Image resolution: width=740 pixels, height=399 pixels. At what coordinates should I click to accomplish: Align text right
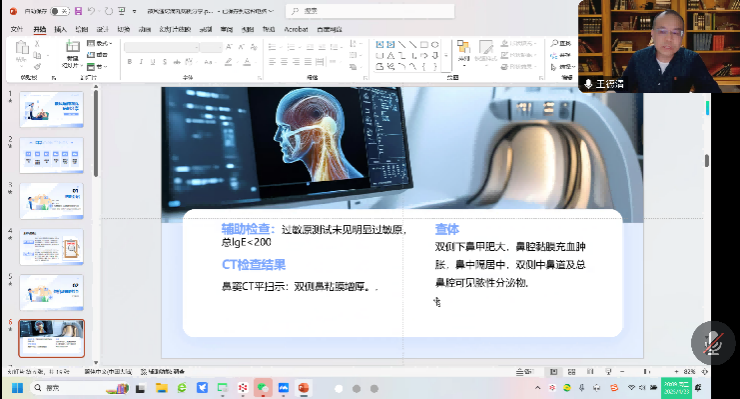point(296,62)
